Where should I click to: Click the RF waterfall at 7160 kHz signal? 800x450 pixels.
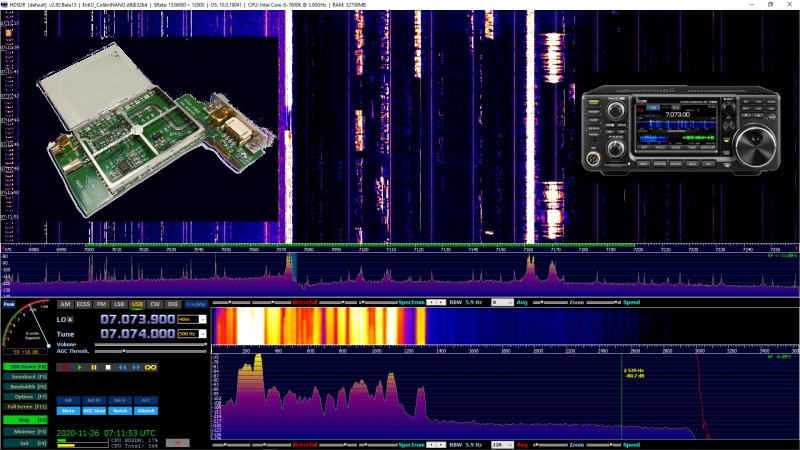[530, 128]
